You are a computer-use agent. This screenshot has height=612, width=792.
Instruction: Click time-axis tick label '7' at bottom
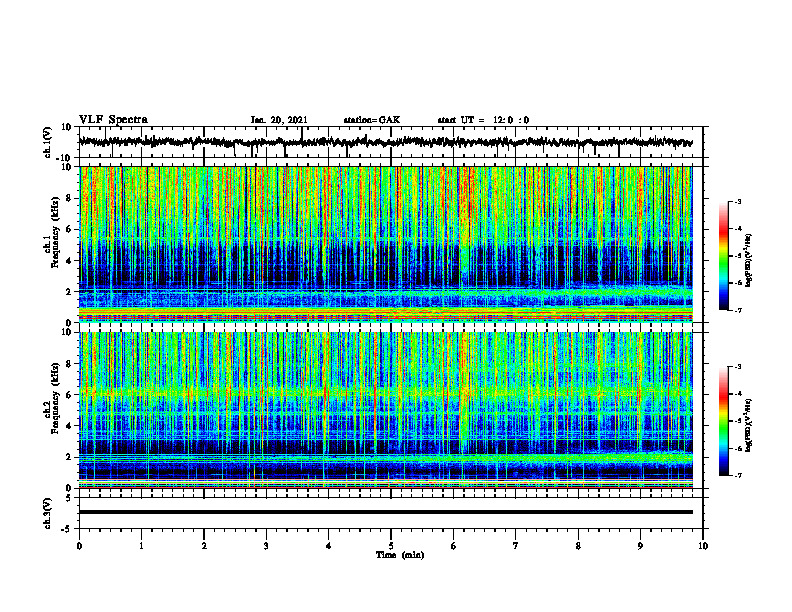[516, 546]
